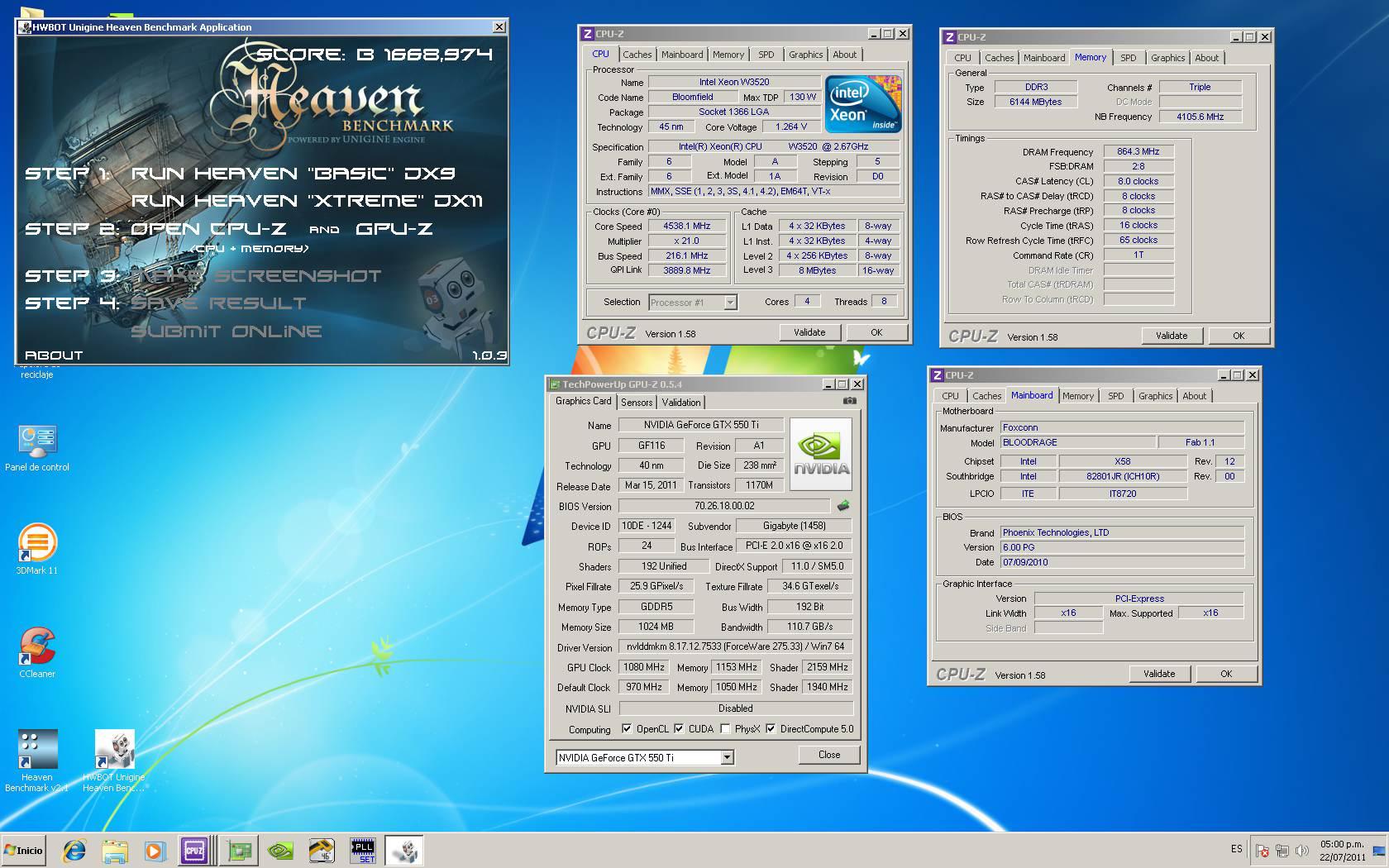This screenshot has width=1389, height=868.
Task: Click the ES language indicator in taskbar
Action: (1237, 849)
